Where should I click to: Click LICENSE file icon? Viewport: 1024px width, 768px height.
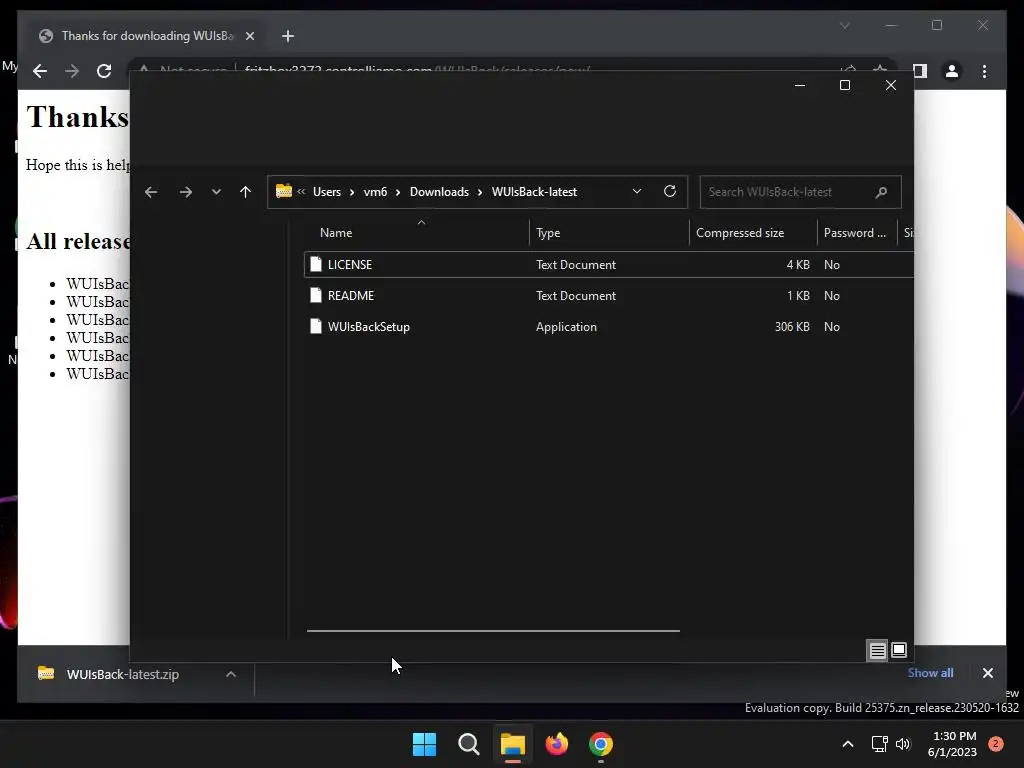pos(316,264)
